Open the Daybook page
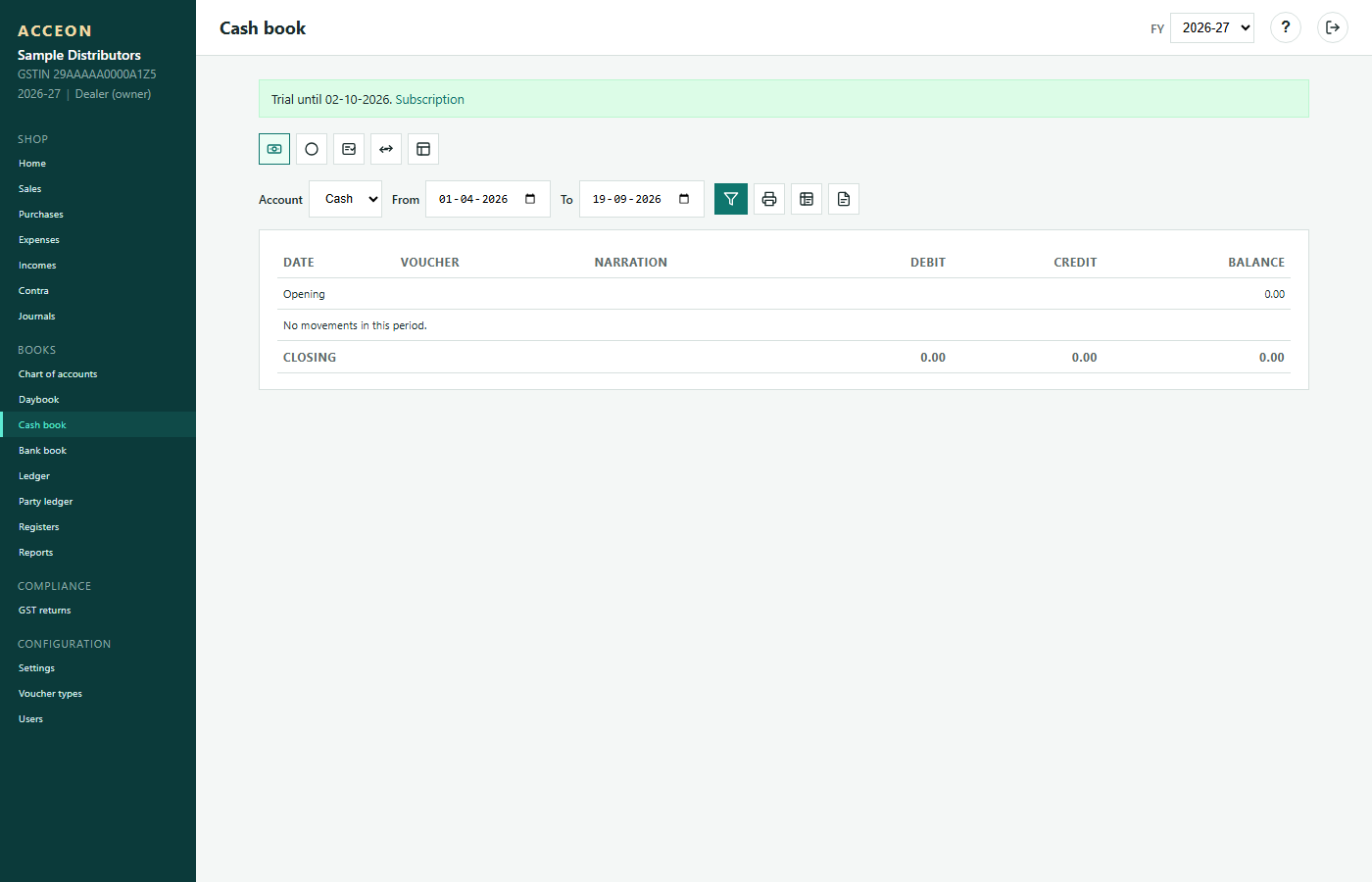The height and width of the screenshot is (882, 1372). 98,400
